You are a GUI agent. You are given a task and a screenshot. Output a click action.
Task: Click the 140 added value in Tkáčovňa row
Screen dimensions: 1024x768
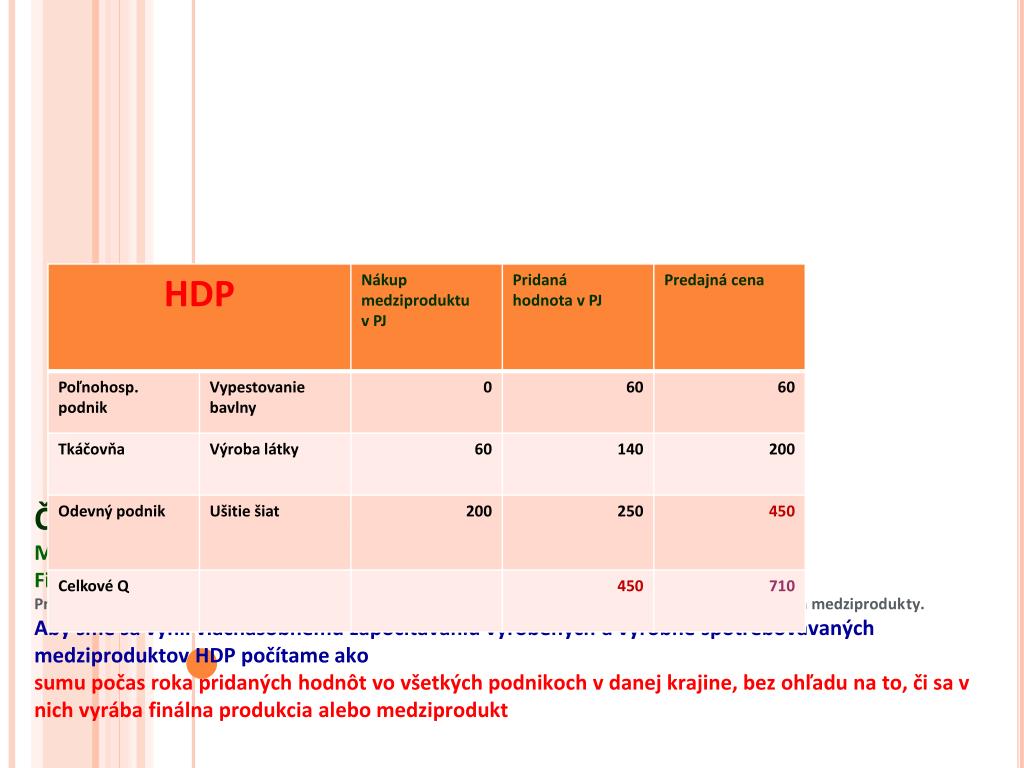(x=630, y=449)
